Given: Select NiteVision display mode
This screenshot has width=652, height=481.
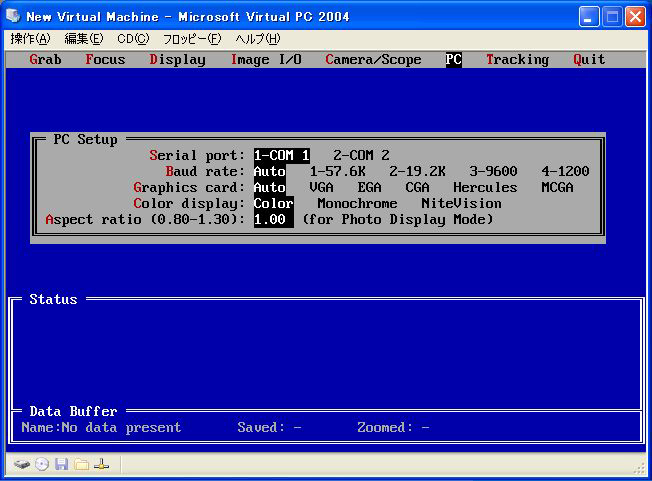Looking at the screenshot, I should tap(462, 204).
